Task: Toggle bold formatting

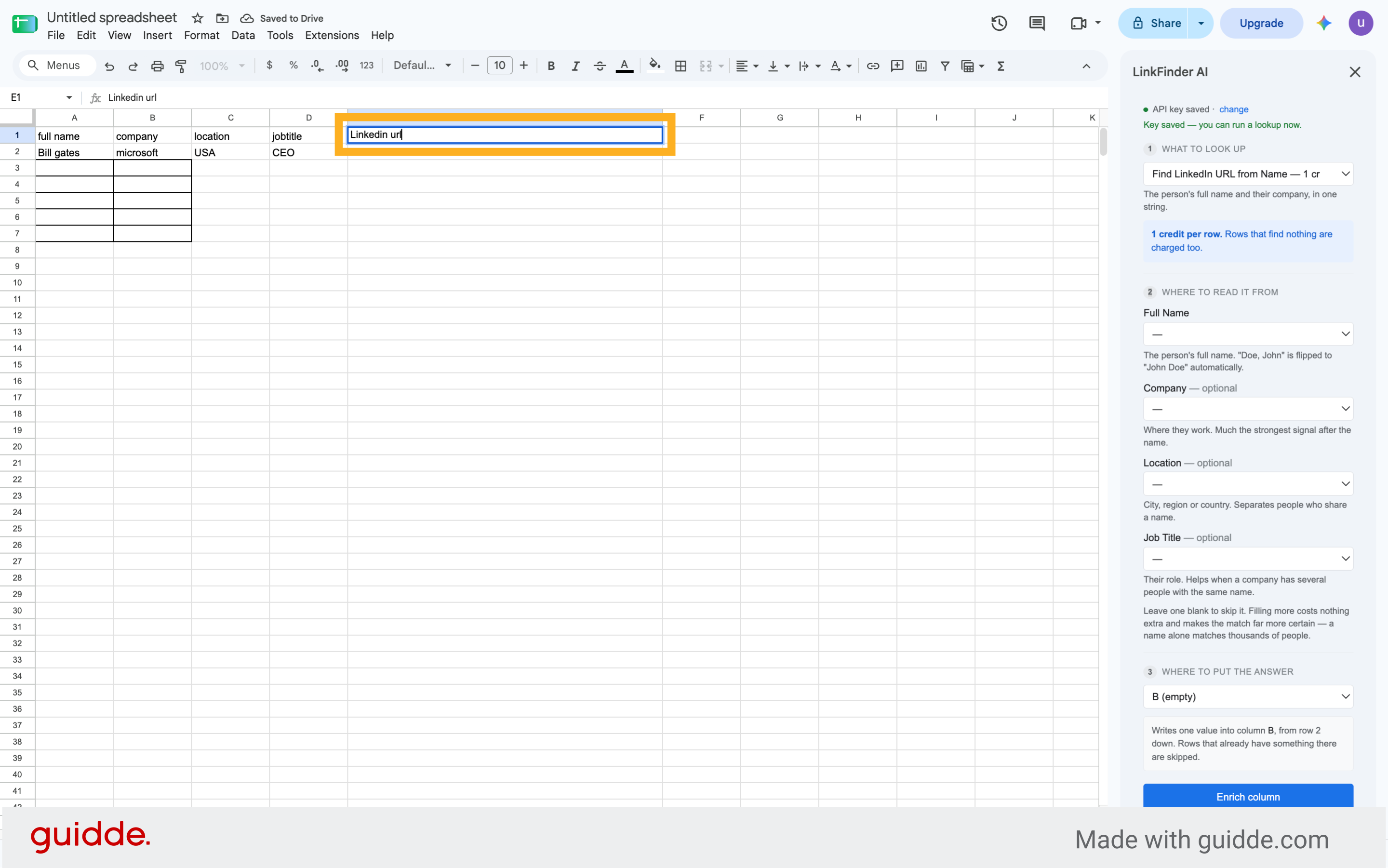Action: [x=551, y=66]
